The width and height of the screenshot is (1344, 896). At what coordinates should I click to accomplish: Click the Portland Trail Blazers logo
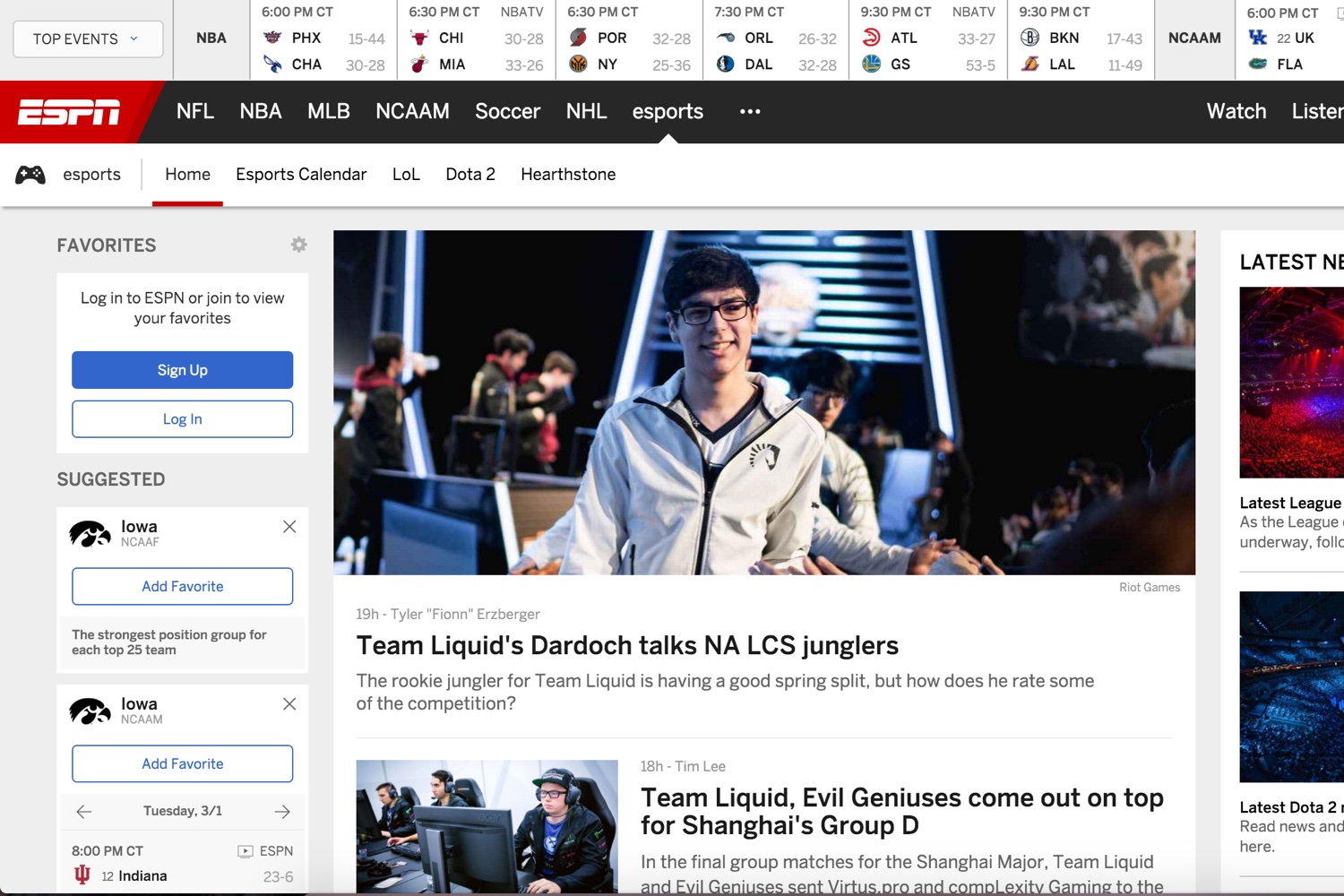pos(578,38)
